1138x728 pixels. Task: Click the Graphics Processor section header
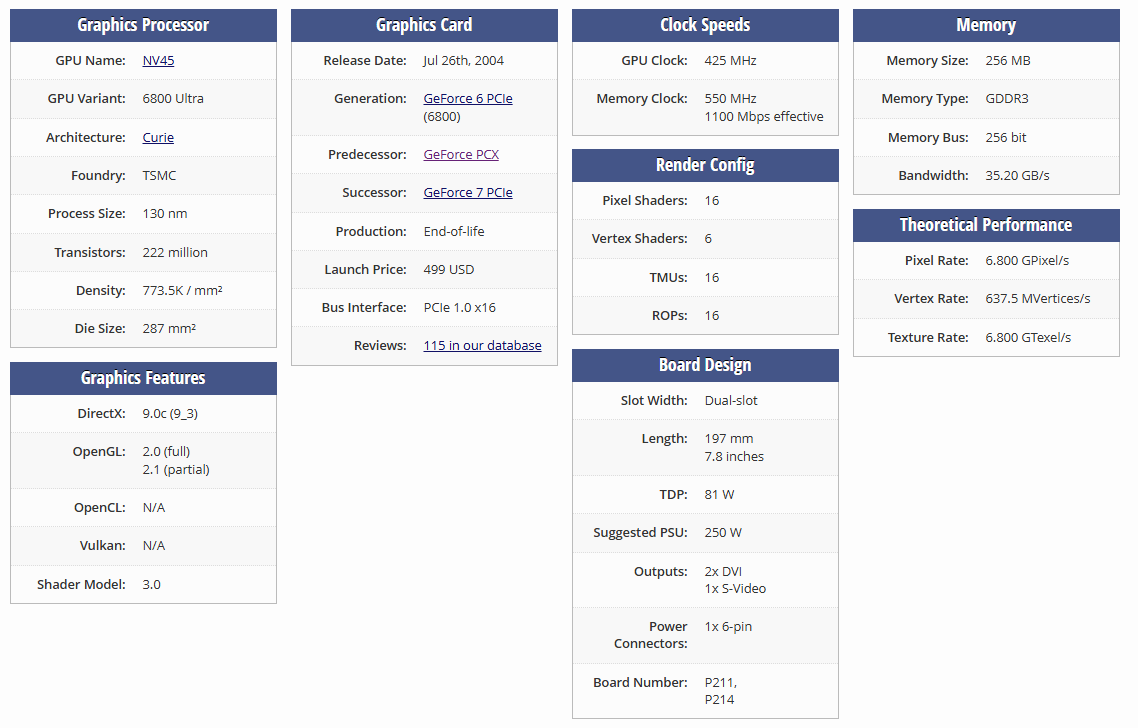(144, 25)
